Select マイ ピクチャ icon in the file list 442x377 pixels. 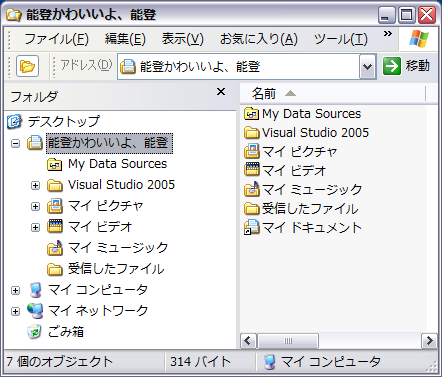click(252, 152)
